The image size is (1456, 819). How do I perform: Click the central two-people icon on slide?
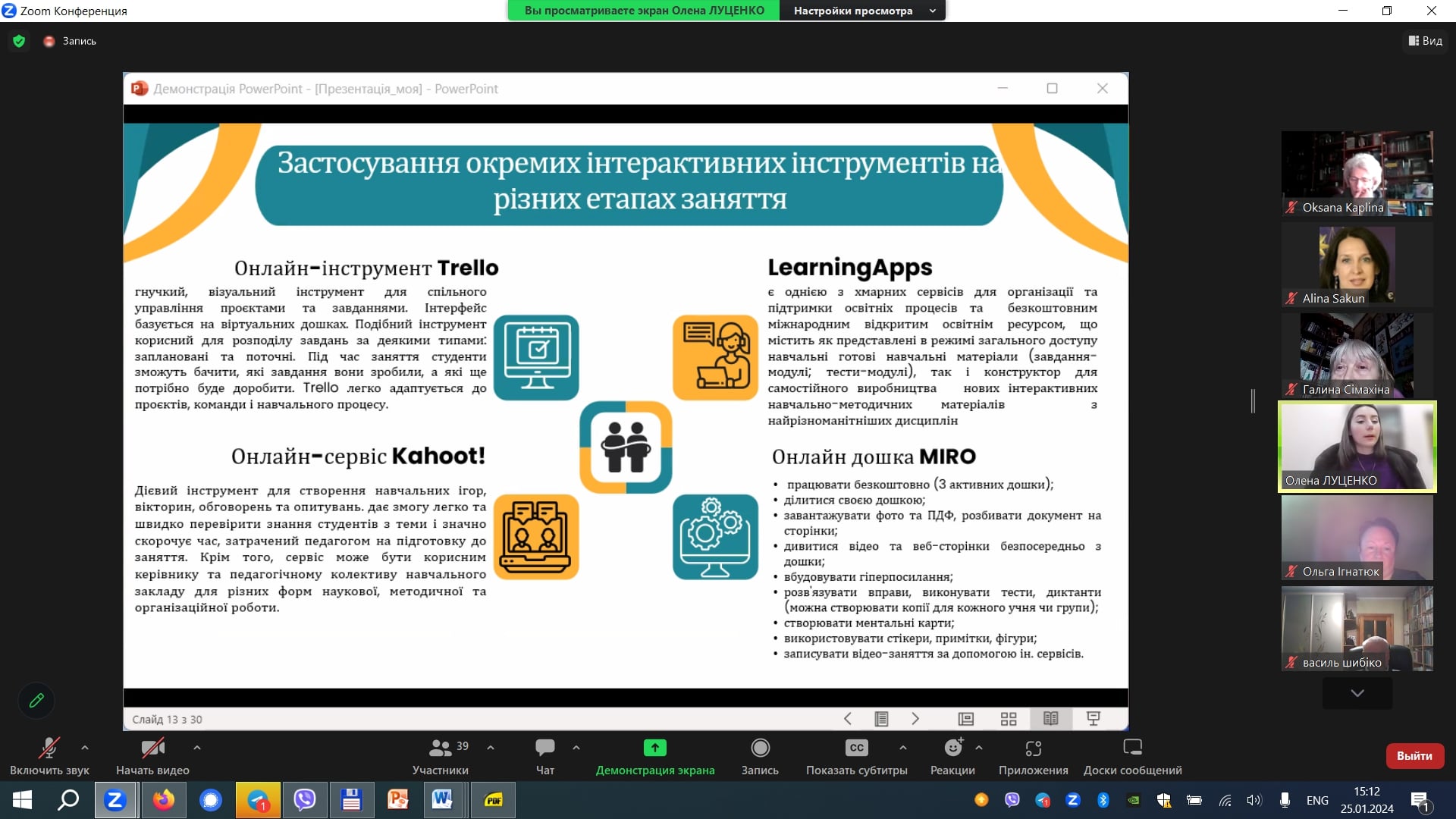(x=626, y=447)
